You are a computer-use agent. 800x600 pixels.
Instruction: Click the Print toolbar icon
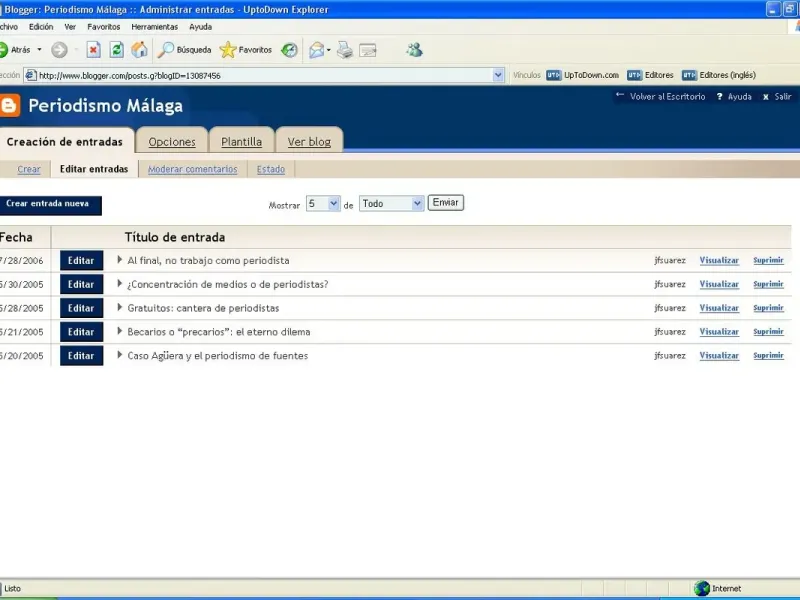tap(345, 50)
